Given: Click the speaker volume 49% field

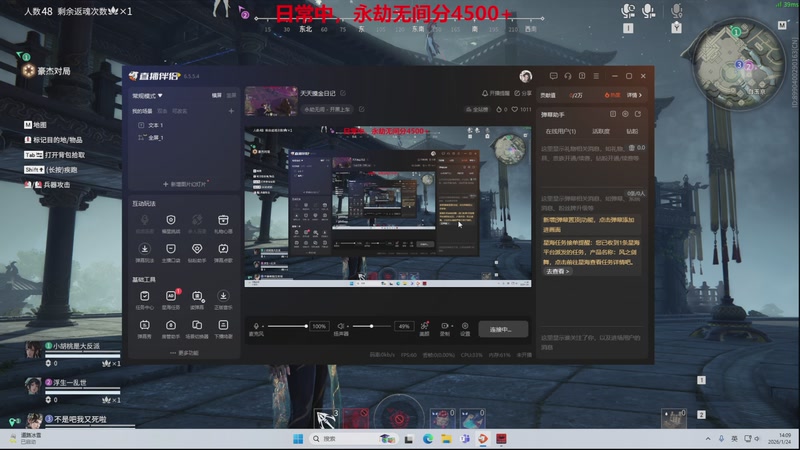Looking at the screenshot, I should point(404,326).
